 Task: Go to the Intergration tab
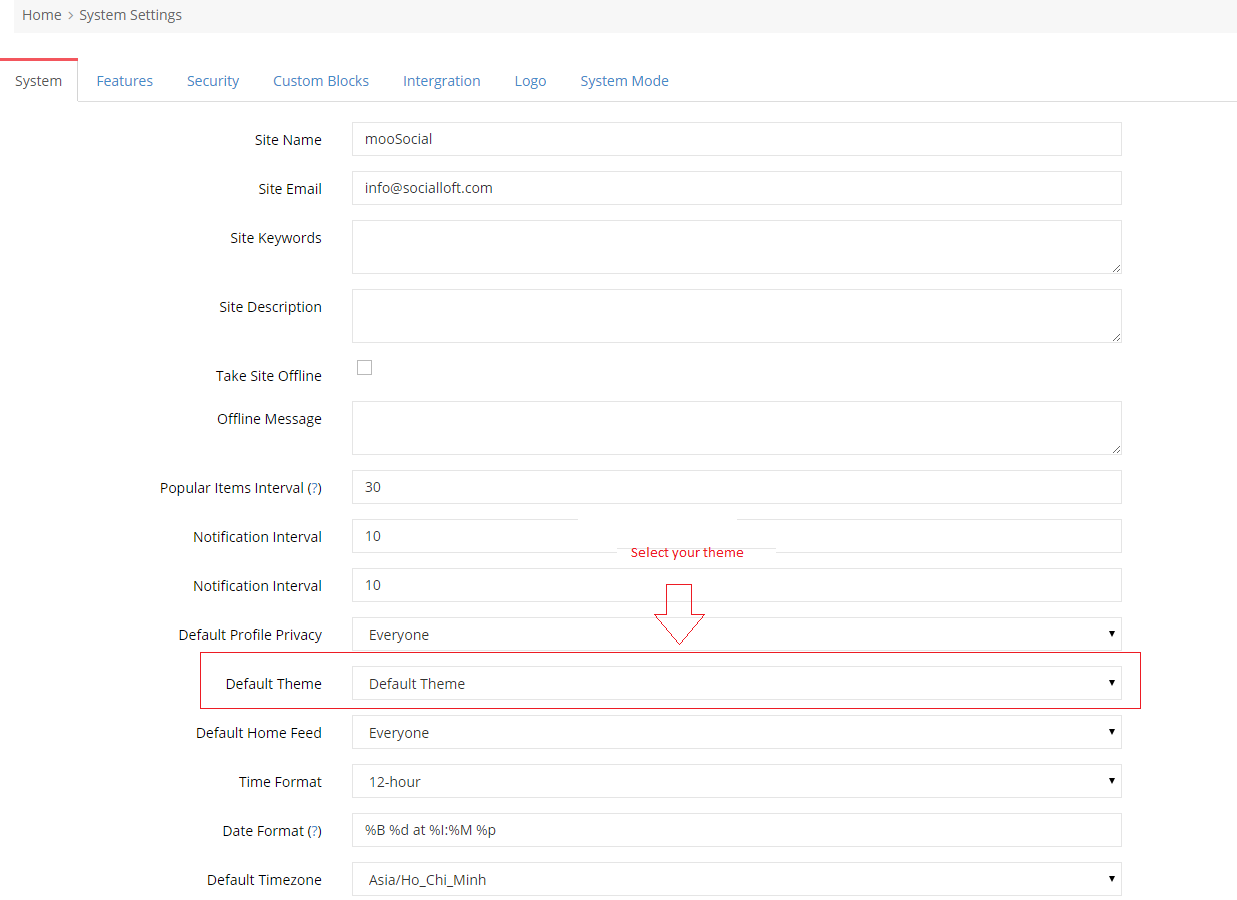click(x=441, y=81)
